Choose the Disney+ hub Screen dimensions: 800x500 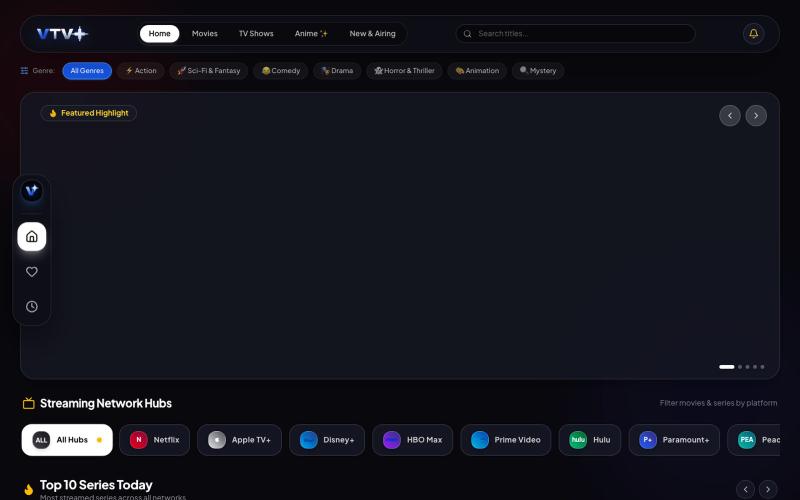327,440
